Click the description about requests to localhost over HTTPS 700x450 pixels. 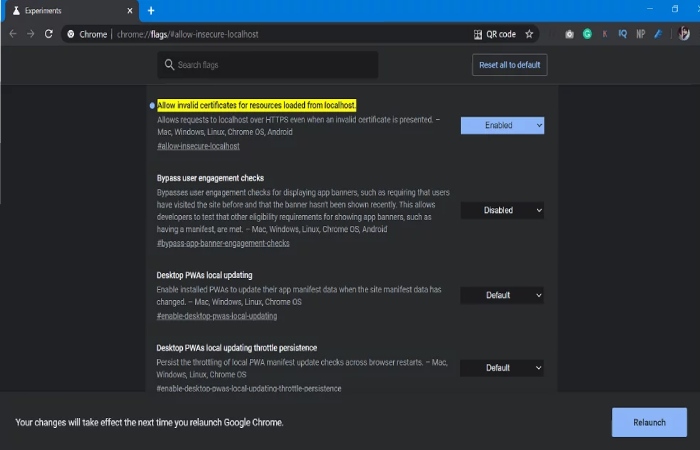299,126
